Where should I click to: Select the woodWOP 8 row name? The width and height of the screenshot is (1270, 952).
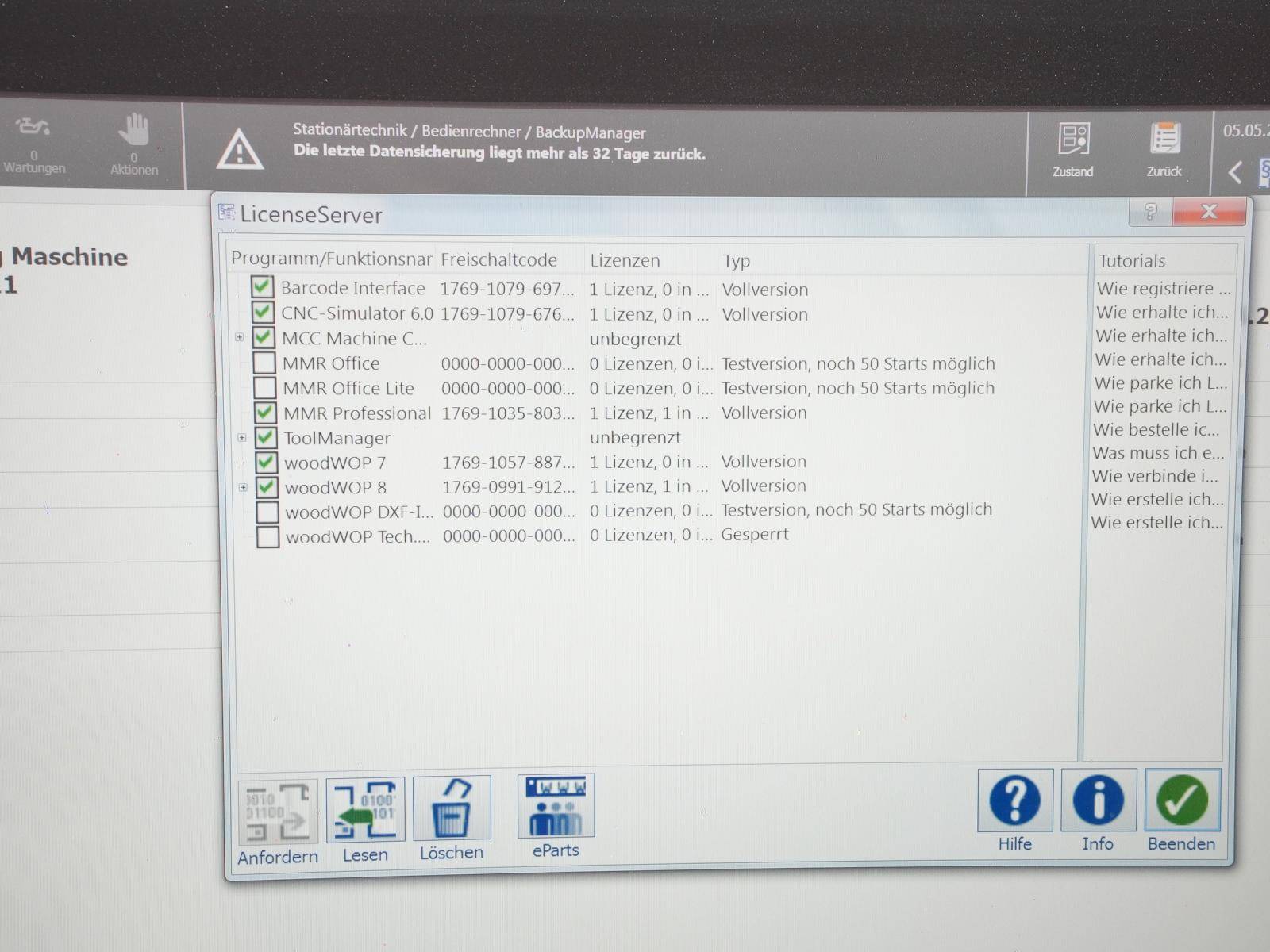[x=336, y=487]
